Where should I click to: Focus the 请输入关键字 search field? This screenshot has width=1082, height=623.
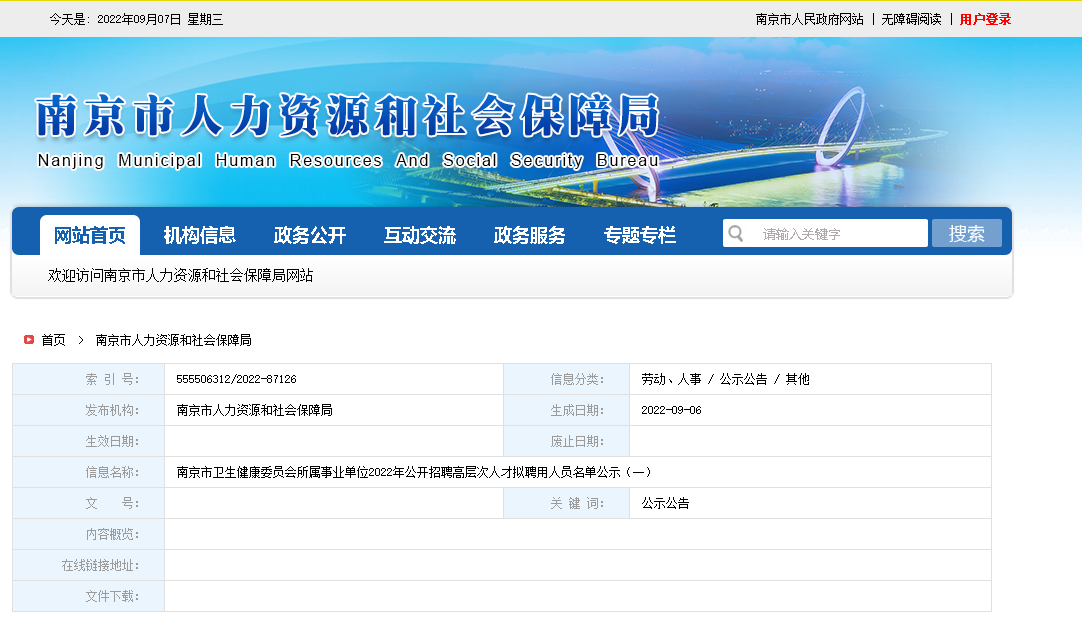[x=825, y=233]
